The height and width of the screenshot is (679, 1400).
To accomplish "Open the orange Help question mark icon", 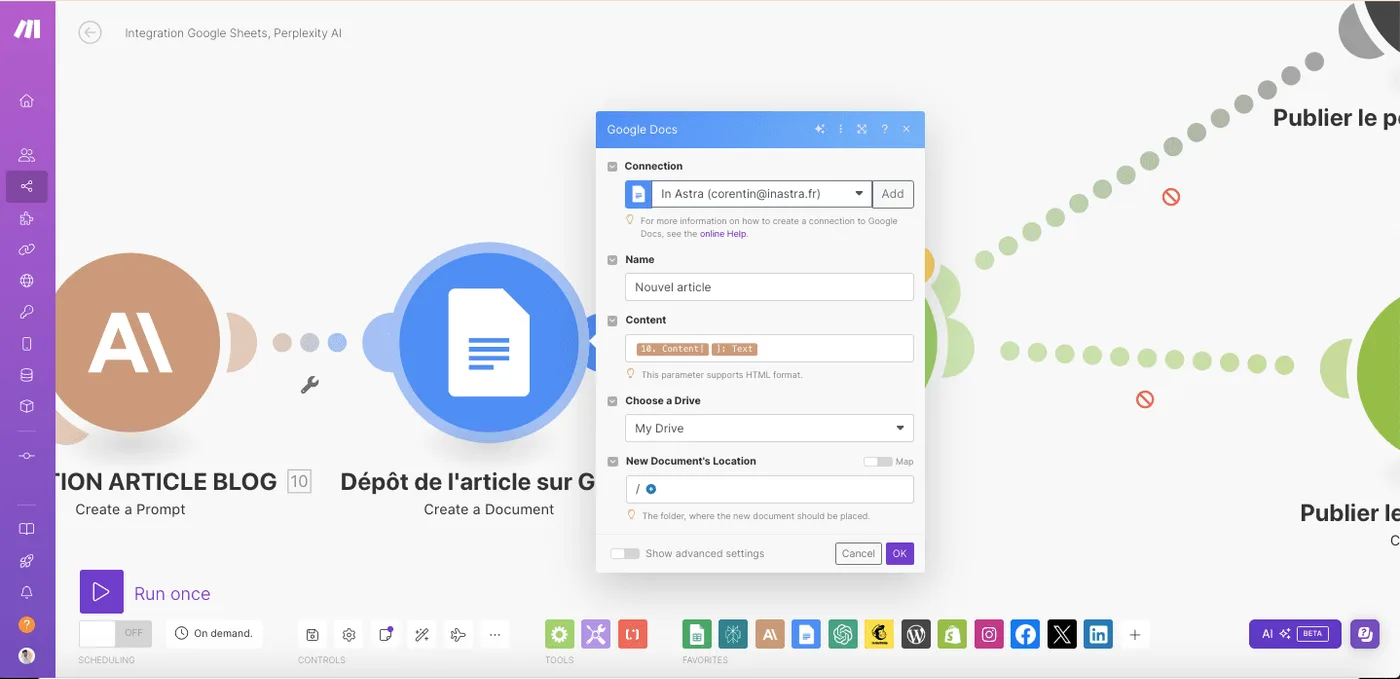I will pos(27,624).
